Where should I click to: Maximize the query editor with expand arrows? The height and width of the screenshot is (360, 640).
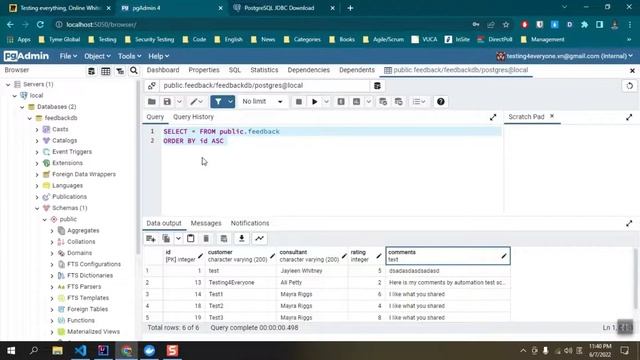click(493, 117)
